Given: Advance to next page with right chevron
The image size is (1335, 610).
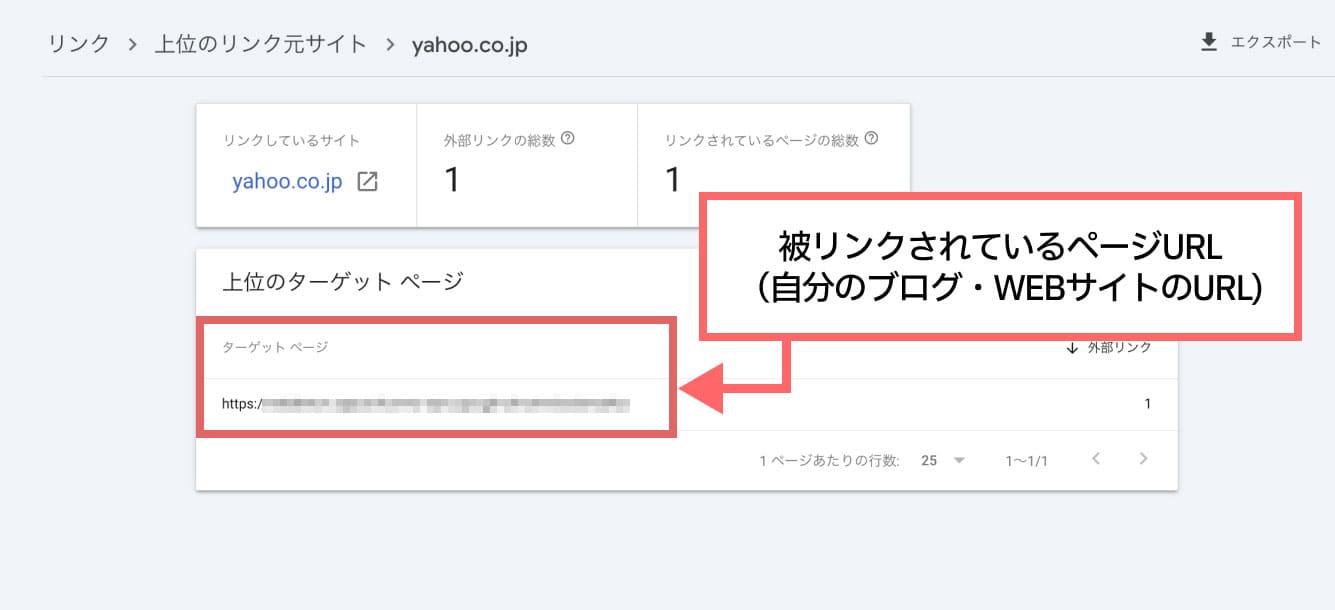Looking at the screenshot, I should [x=1142, y=459].
